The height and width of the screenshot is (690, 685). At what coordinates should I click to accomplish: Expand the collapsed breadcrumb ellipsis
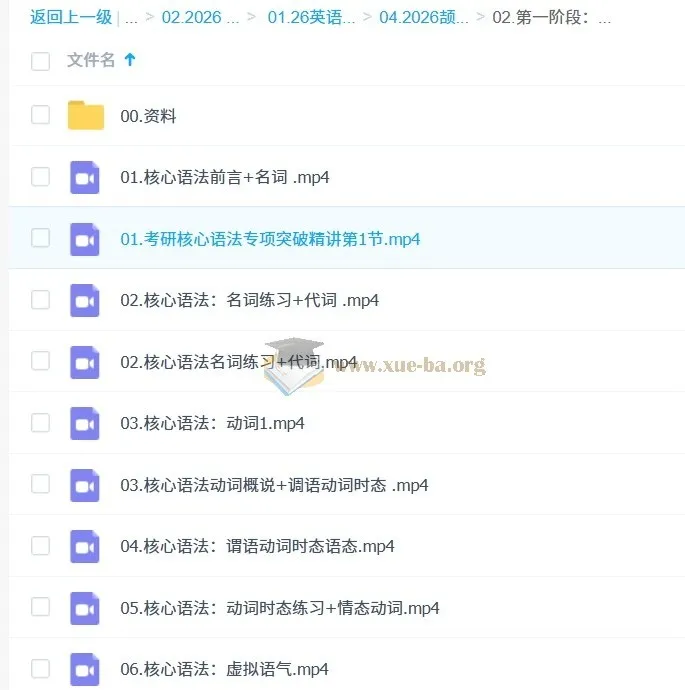click(x=131, y=18)
